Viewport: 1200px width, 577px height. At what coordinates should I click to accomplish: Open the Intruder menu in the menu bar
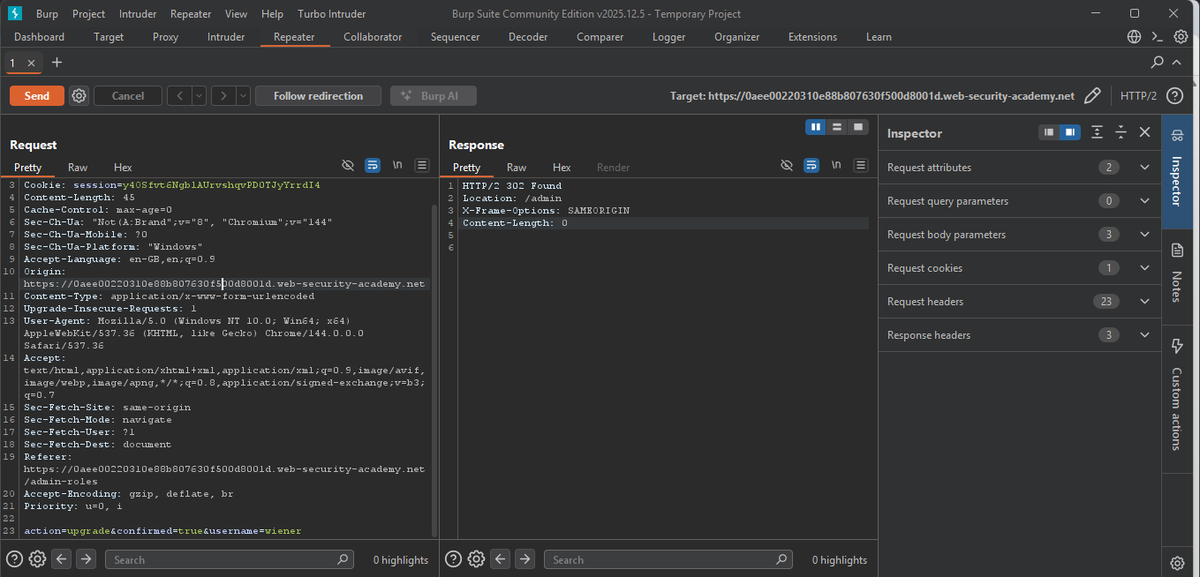coord(138,14)
